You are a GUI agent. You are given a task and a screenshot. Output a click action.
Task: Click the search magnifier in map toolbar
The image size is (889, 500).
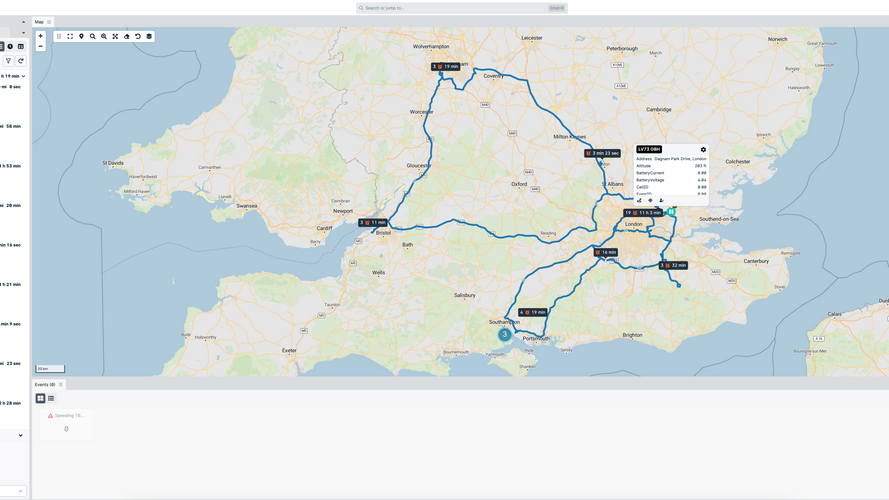click(92, 36)
